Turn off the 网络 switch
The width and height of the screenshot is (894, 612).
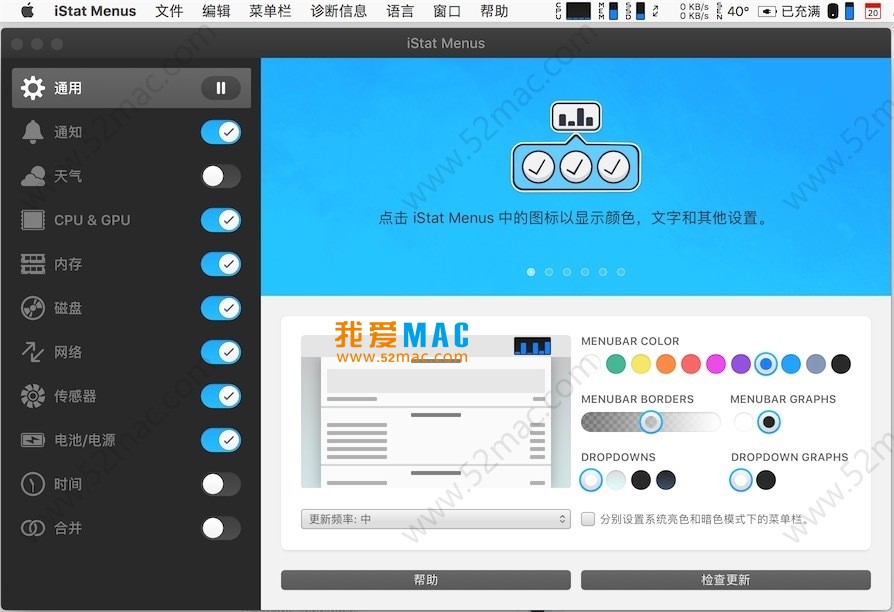[221, 352]
